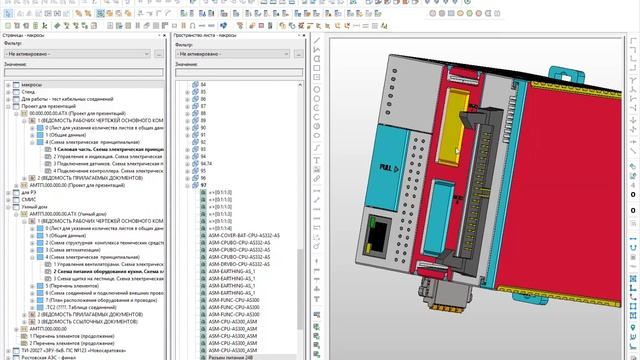Select '3 (Схема автоматизации)' node
The height and width of the screenshot is (360, 640).
point(73,250)
